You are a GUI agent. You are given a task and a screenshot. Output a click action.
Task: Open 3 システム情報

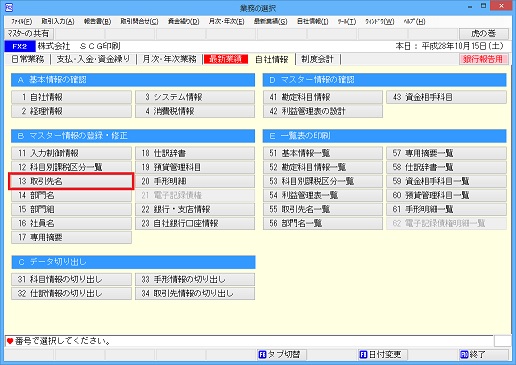(x=195, y=97)
